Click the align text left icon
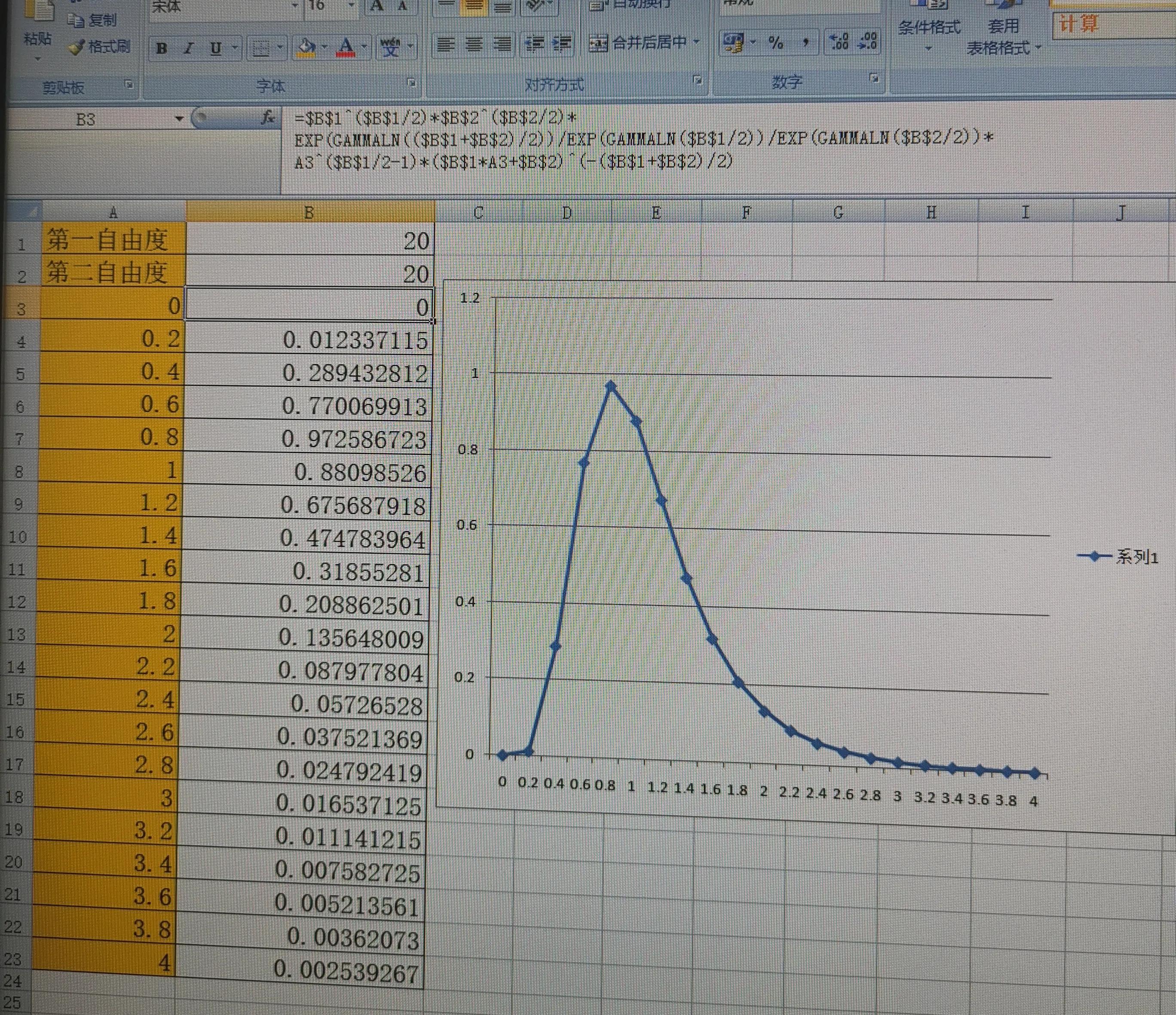Viewport: 1176px width, 1015px height. (x=446, y=44)
